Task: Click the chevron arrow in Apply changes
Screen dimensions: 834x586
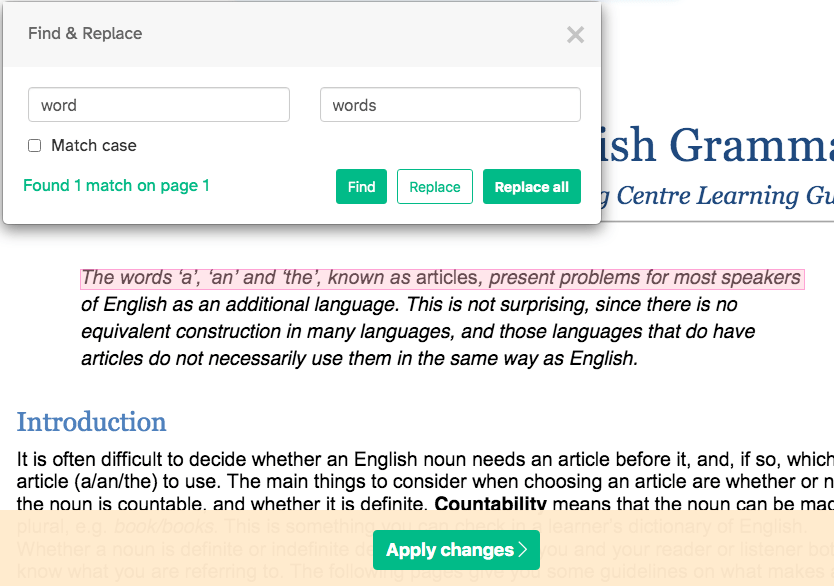Action: click(523, 550)
